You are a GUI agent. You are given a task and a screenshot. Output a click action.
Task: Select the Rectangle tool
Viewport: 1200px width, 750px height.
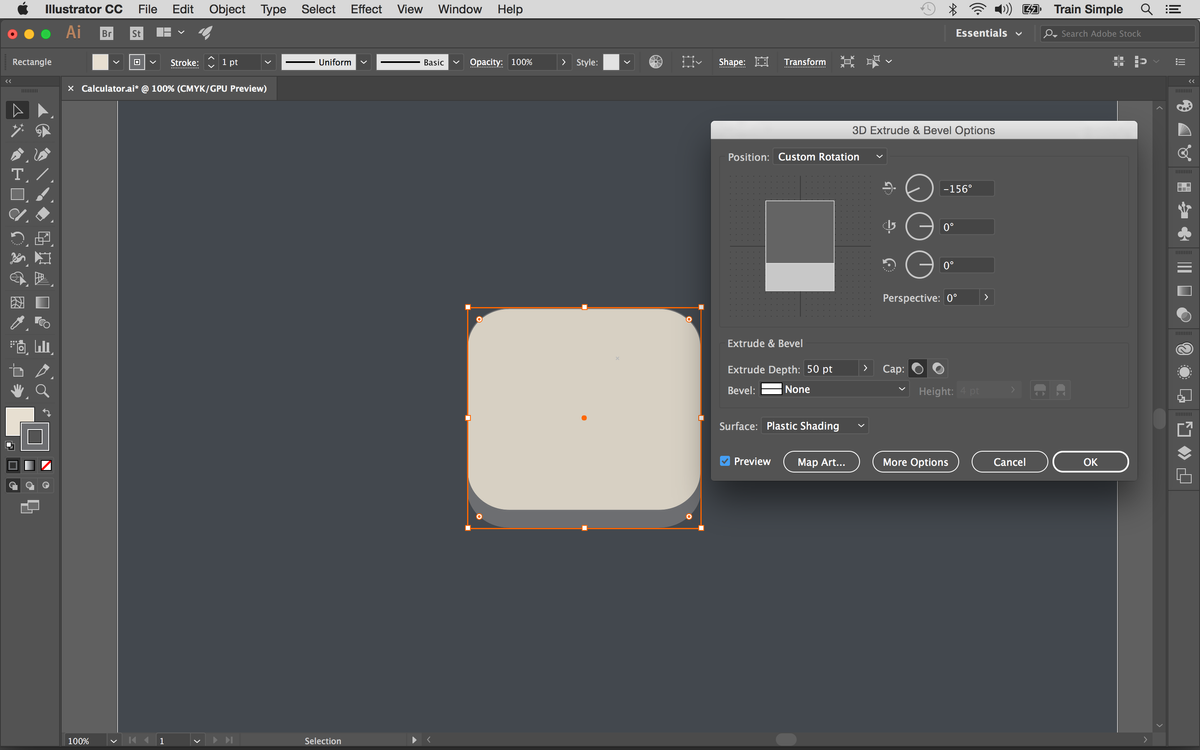[16, 194]
